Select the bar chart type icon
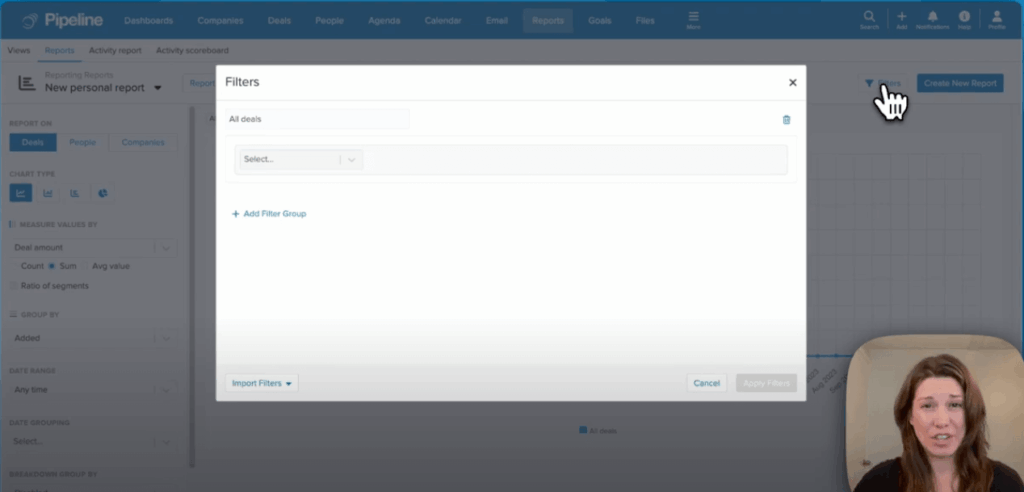The width and height of the screenshot is (1024, 492). tap(48, 193)
